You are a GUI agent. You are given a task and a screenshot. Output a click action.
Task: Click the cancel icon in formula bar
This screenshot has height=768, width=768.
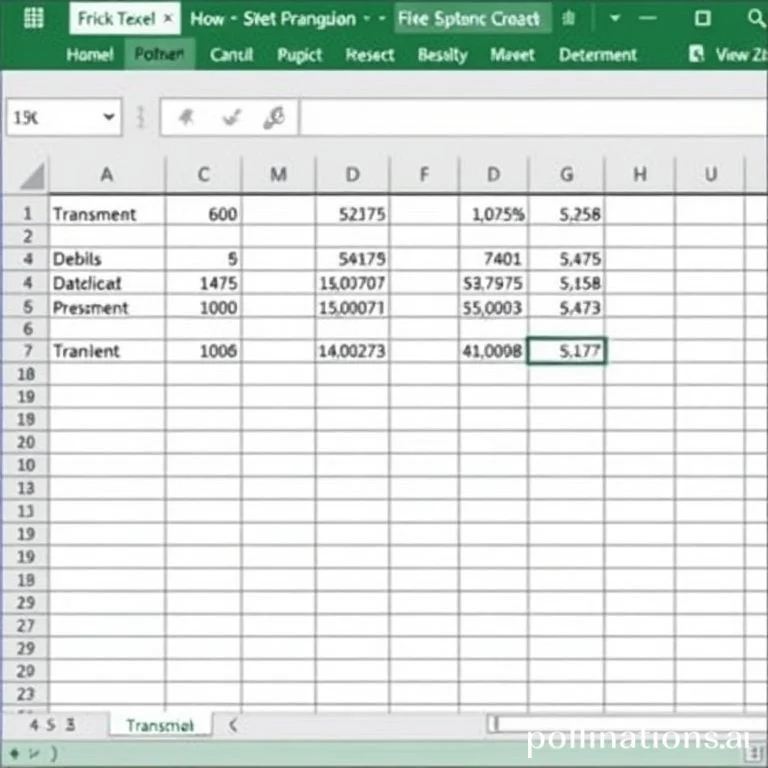pos(186,118)
